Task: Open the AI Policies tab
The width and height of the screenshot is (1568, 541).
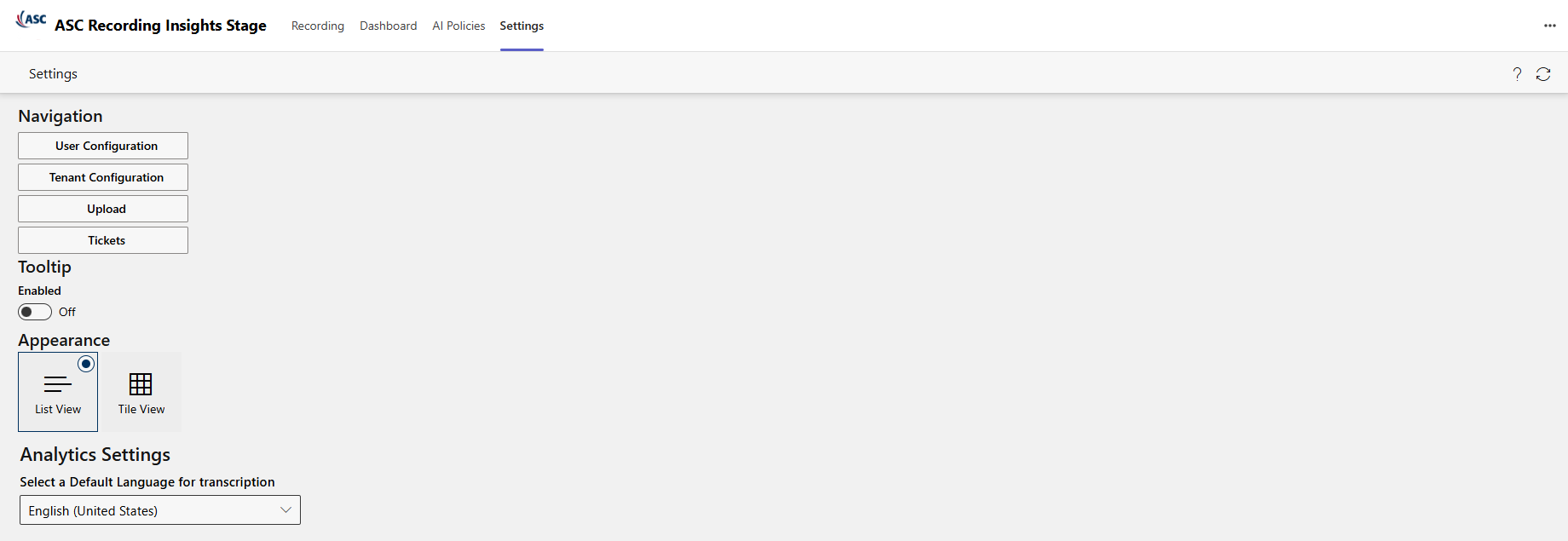Action: point(458,26)
